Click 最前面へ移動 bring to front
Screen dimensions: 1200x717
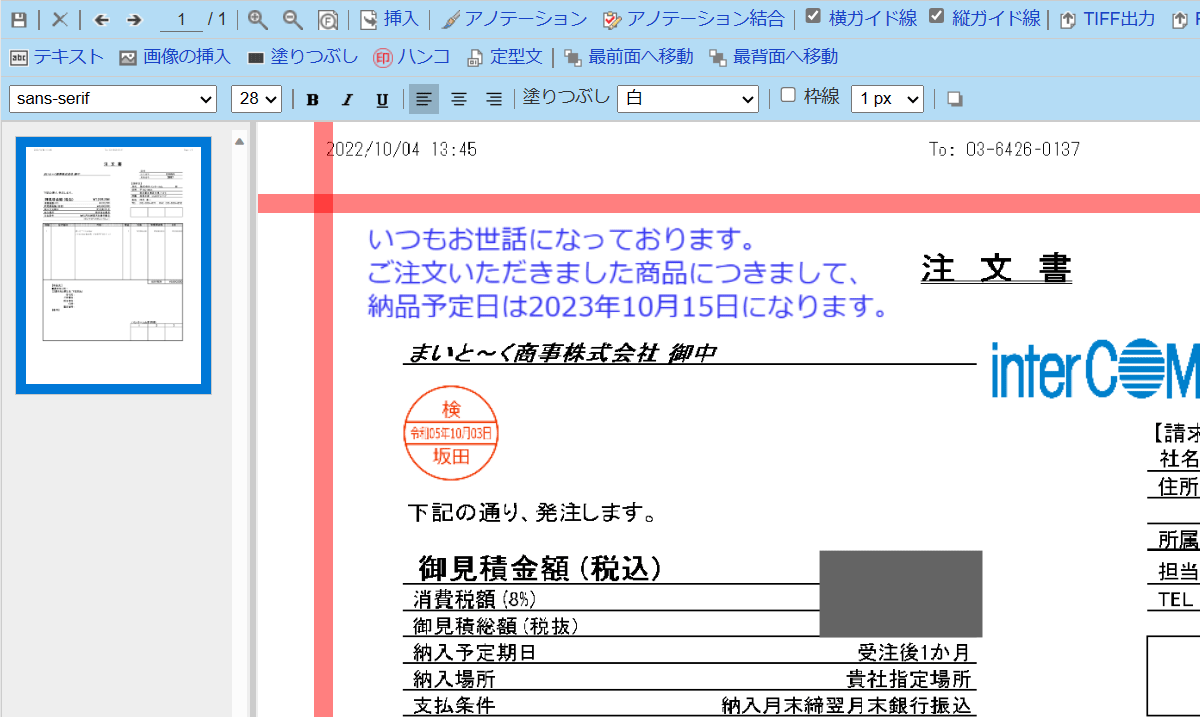(629, 57)
